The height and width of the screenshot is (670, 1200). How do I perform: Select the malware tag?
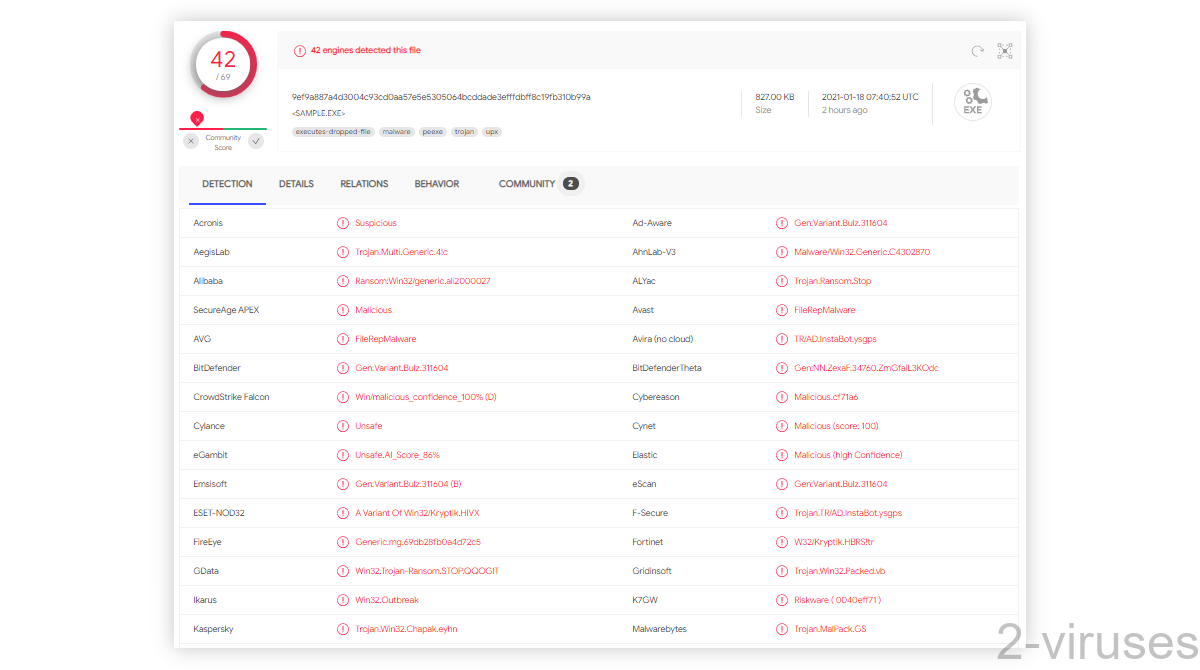[397, 131]
